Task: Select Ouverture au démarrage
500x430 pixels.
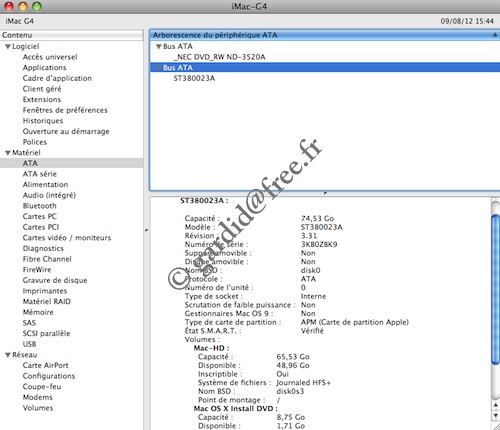Action: click(x=66, y=132)
